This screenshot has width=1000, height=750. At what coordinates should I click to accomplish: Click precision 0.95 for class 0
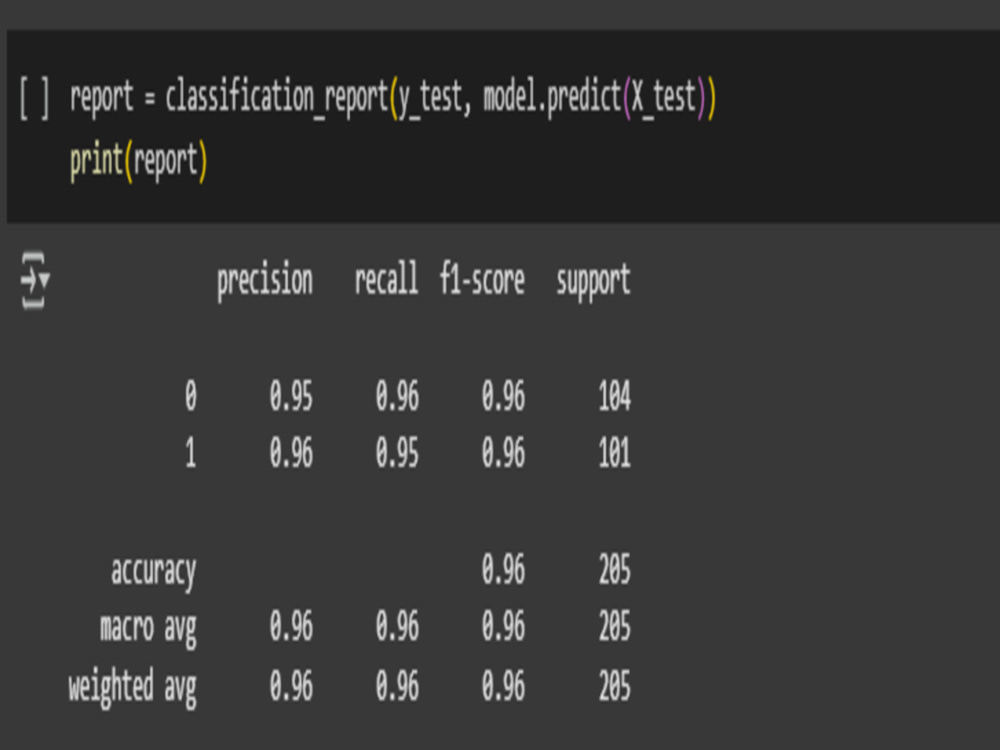291,396
